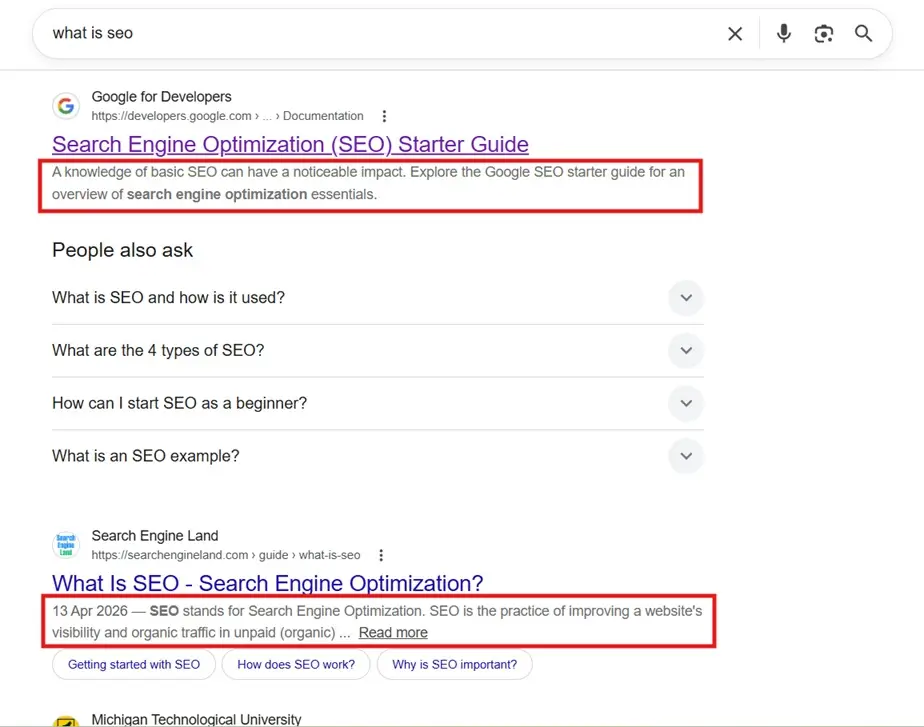
Task: Open Search Engine Optimization (SEO) Starter Guide link
Action: (x=290, y=144)
